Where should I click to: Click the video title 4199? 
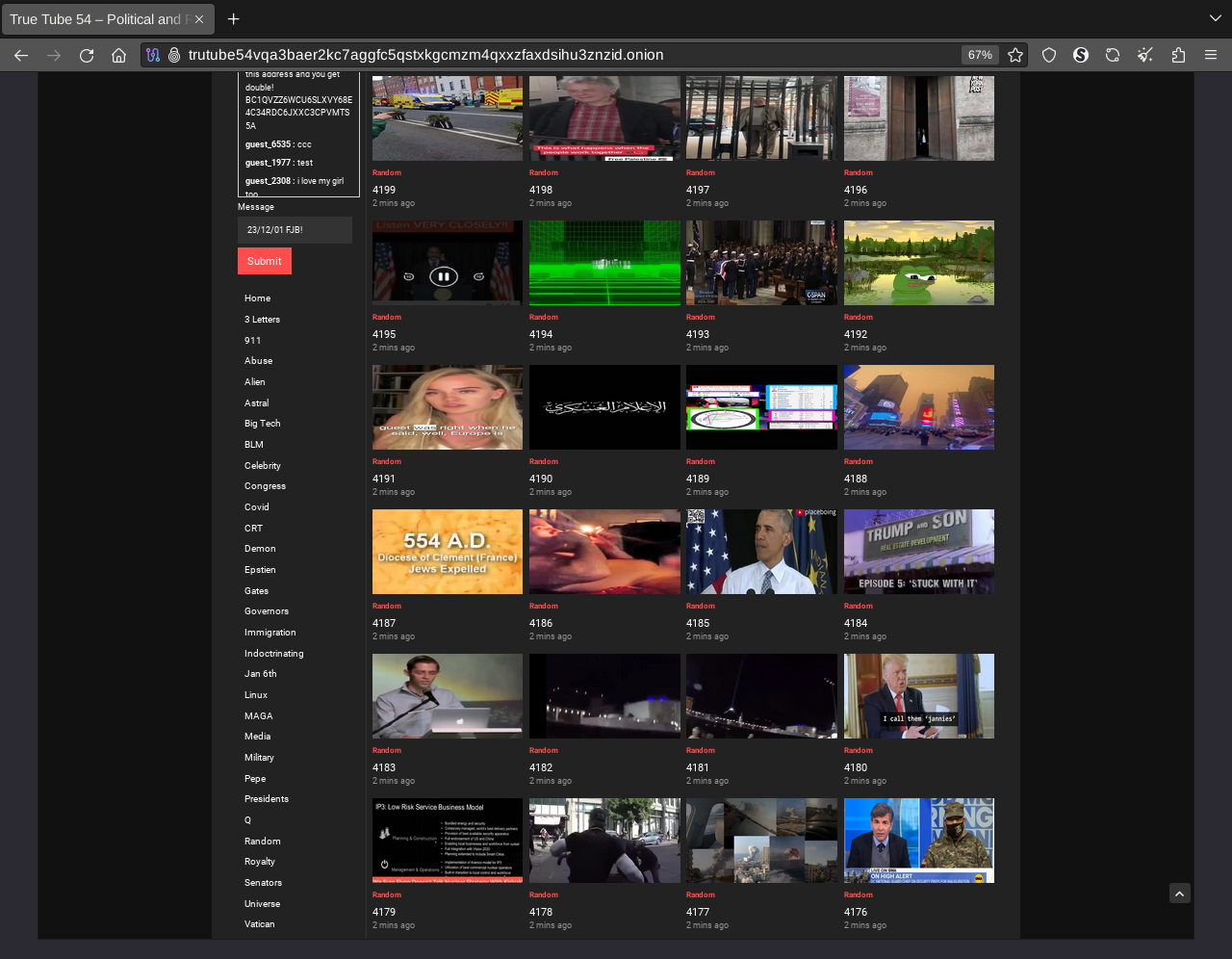coord(384,190)
